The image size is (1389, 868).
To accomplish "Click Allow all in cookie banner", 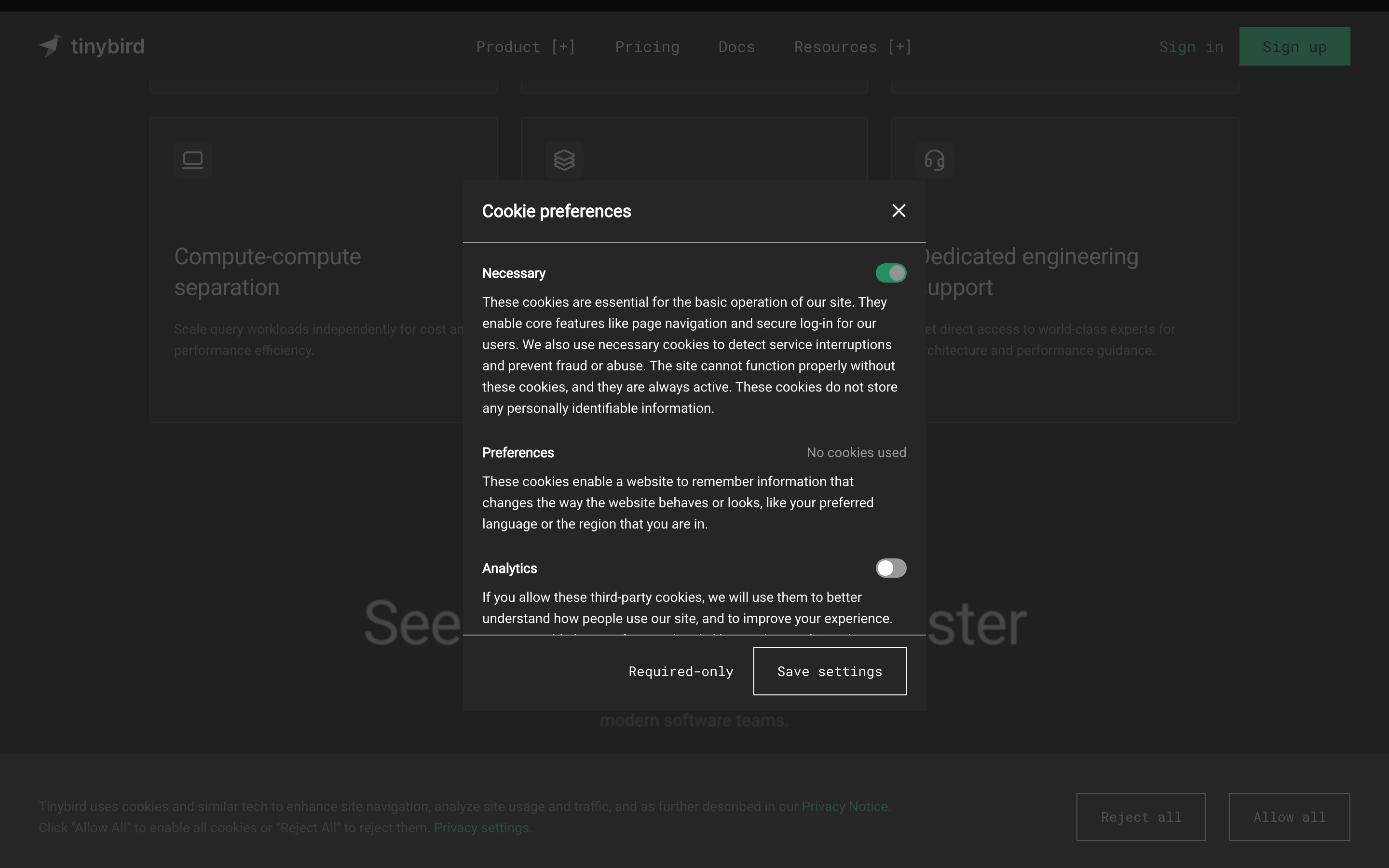I will (1289, 816).
